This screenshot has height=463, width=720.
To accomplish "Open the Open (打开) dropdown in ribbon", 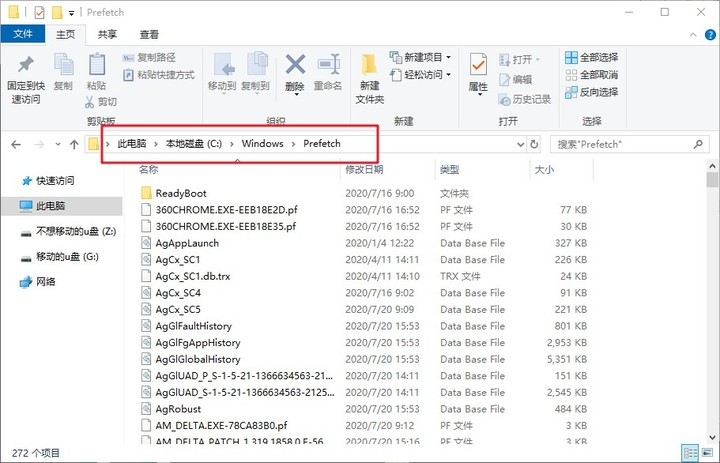I will 538,60.
